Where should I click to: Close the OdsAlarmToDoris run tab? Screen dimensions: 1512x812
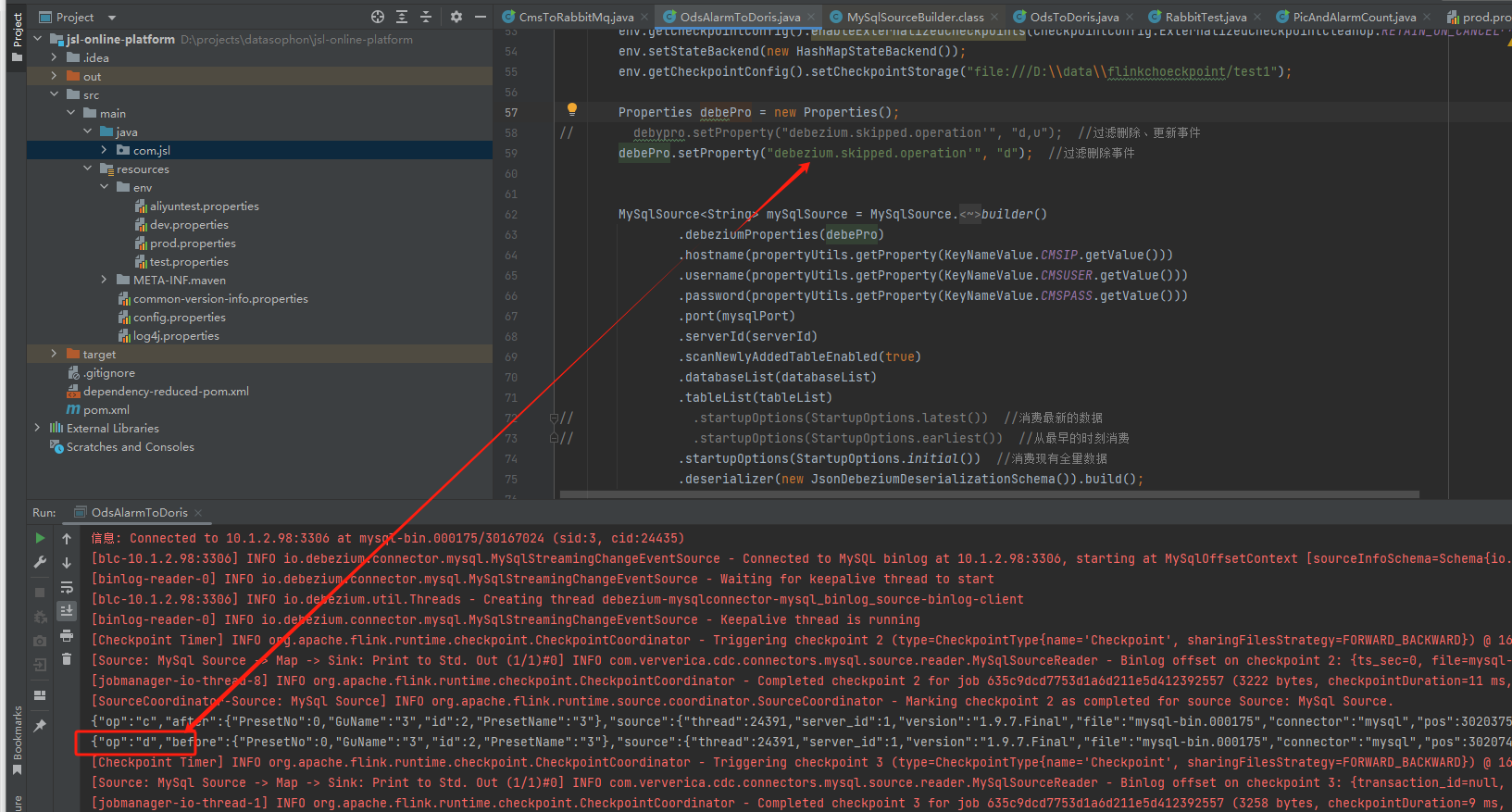click(x=198, y=513)
